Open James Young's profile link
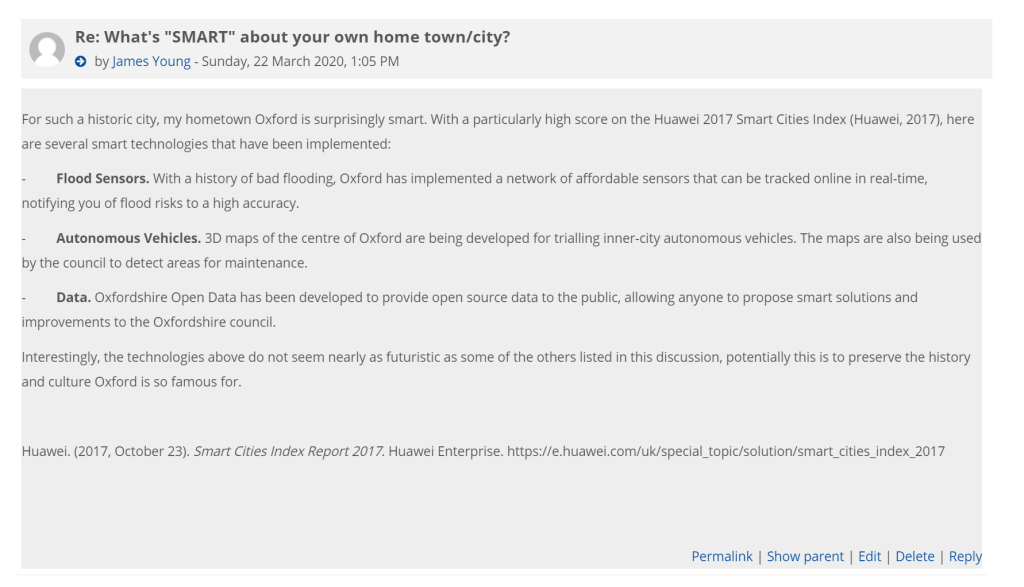The image size is (1024, 587). click(x=151, y=61)
